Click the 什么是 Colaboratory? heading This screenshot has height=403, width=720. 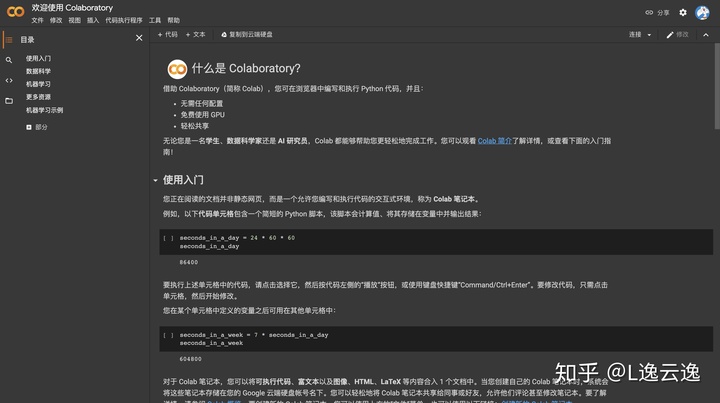click(246, 68)
